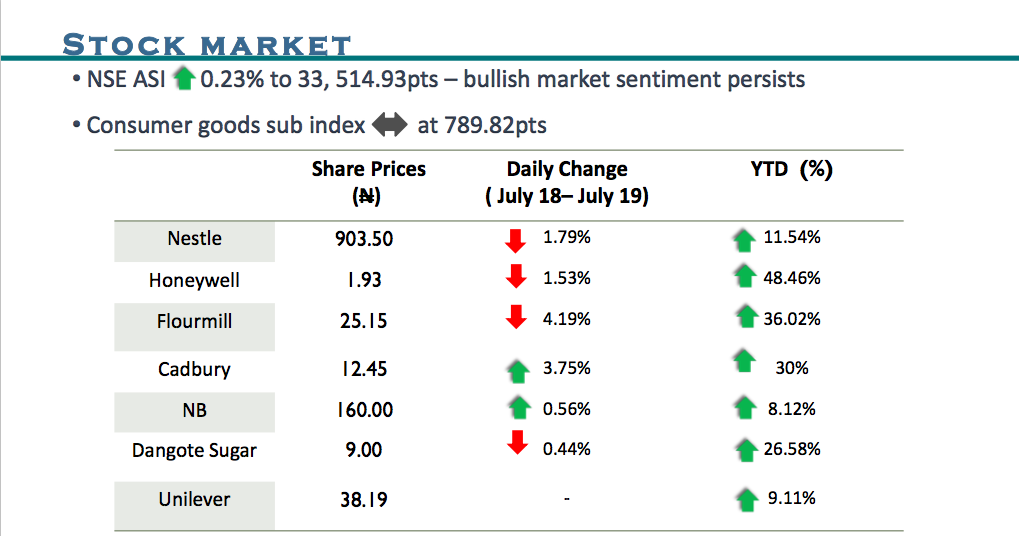Select the YTD (%) column header
Viewport: 1019px width, 536px height.
(x=791, y=170)
